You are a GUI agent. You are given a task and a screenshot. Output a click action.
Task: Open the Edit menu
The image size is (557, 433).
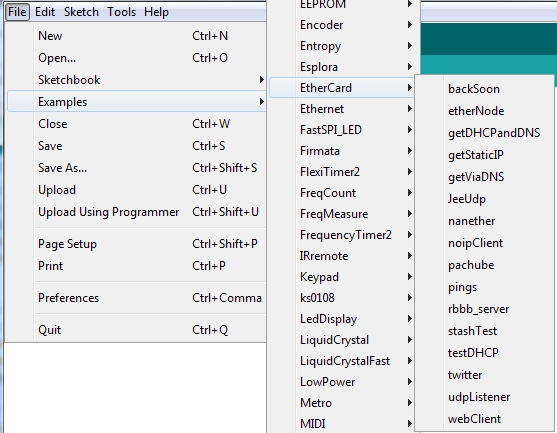[45, 12]
